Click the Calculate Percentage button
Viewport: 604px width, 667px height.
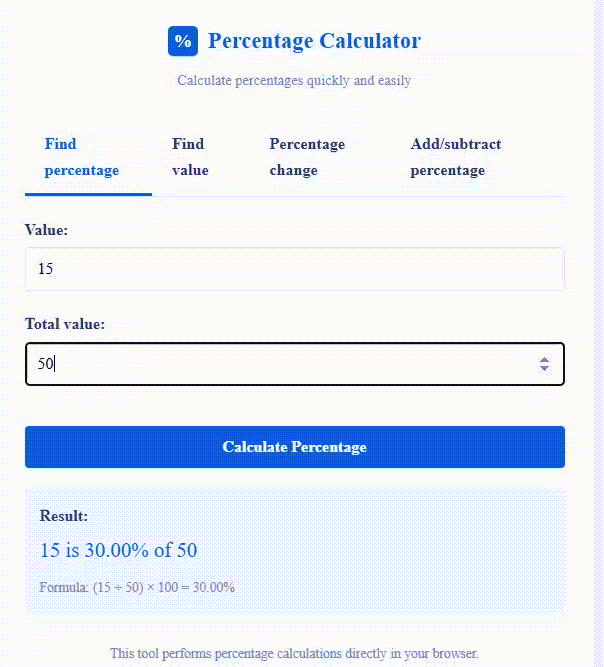295,447
